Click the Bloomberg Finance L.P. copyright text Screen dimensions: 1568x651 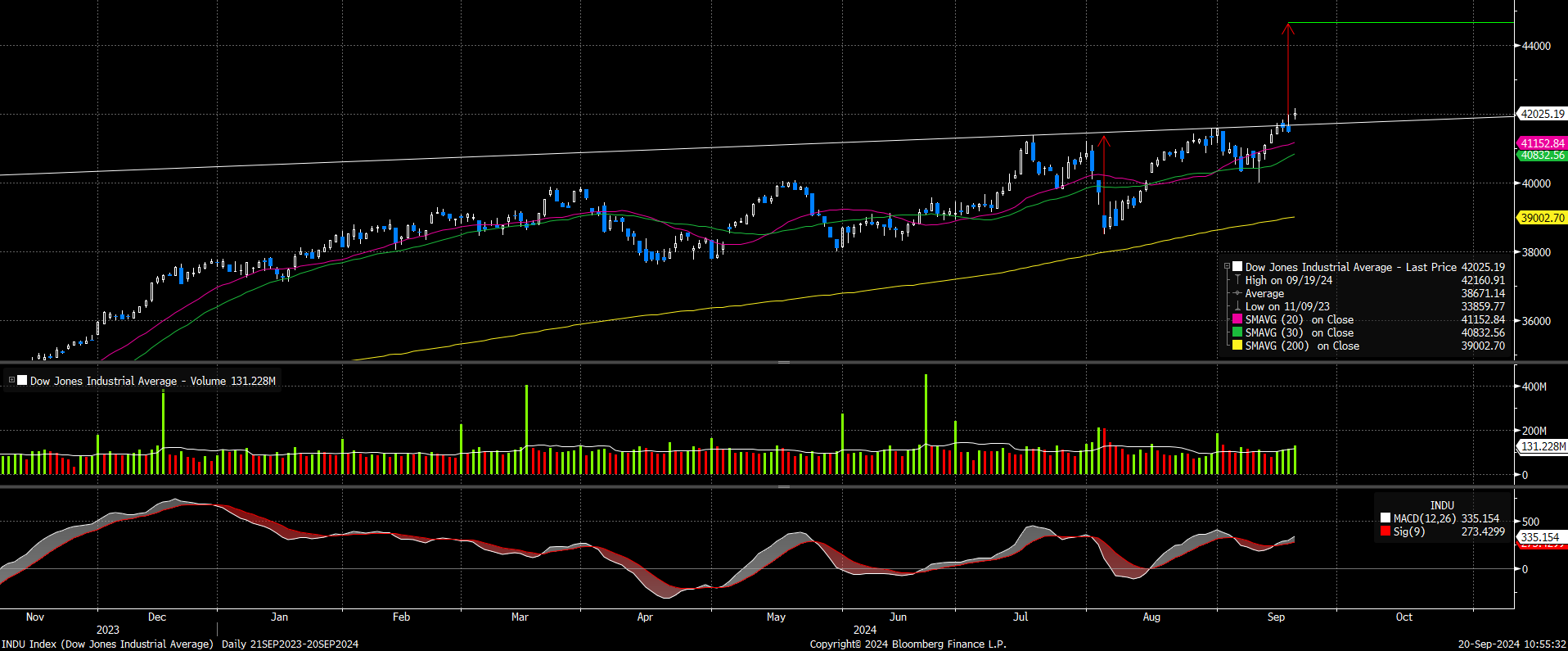point(908,644)
